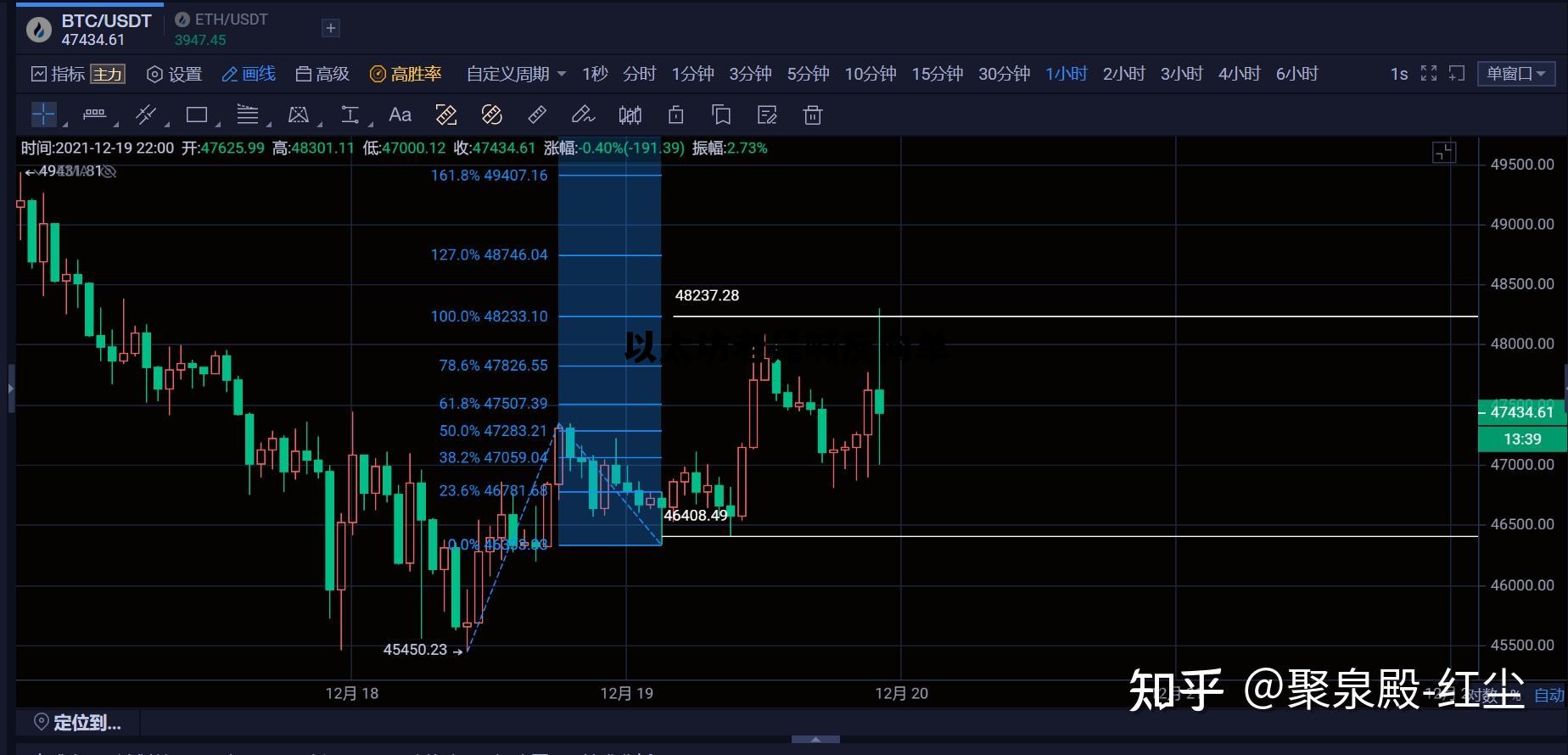The width and height of the screenshot is (1568, 755).
Task: Select the 15分钟 timeframe
Action: pyautogui.click(x=937, y=74)
